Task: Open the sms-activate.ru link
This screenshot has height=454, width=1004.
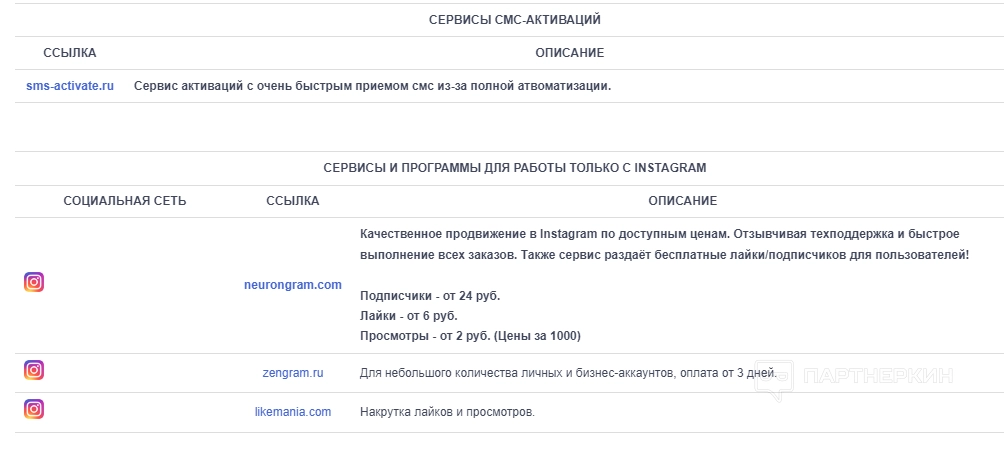Action: pyautogui.click(x=70, y=86)
